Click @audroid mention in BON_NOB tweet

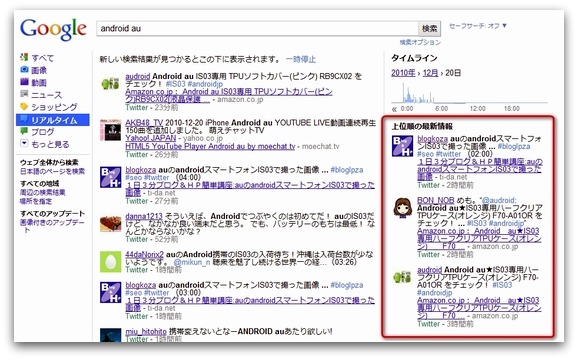coord(499,200)
